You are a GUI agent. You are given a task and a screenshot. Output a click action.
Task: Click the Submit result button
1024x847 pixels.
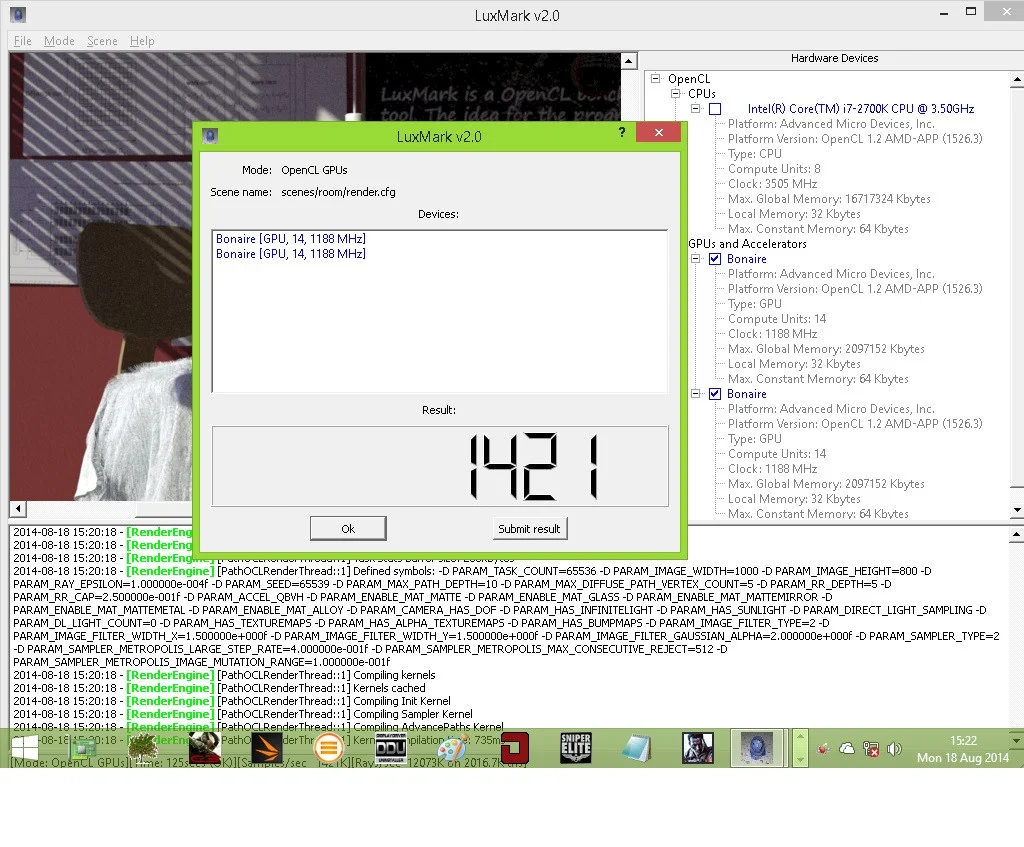529,529
